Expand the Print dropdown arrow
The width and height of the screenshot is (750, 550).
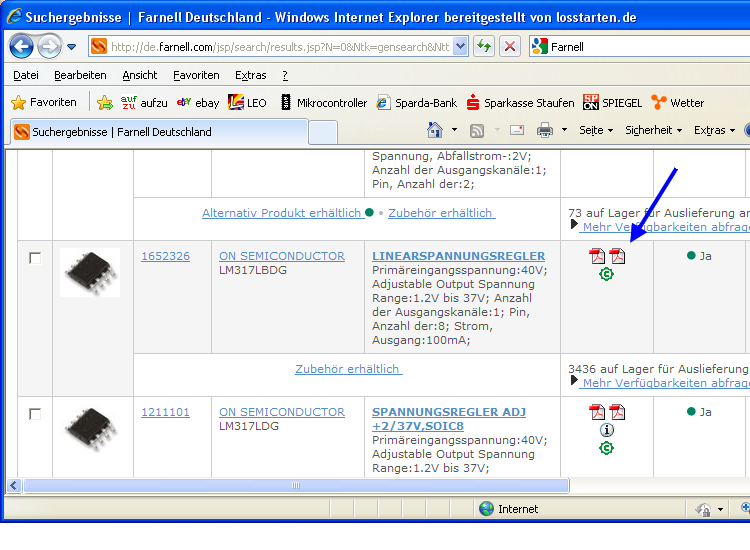(x=564, y=130)
